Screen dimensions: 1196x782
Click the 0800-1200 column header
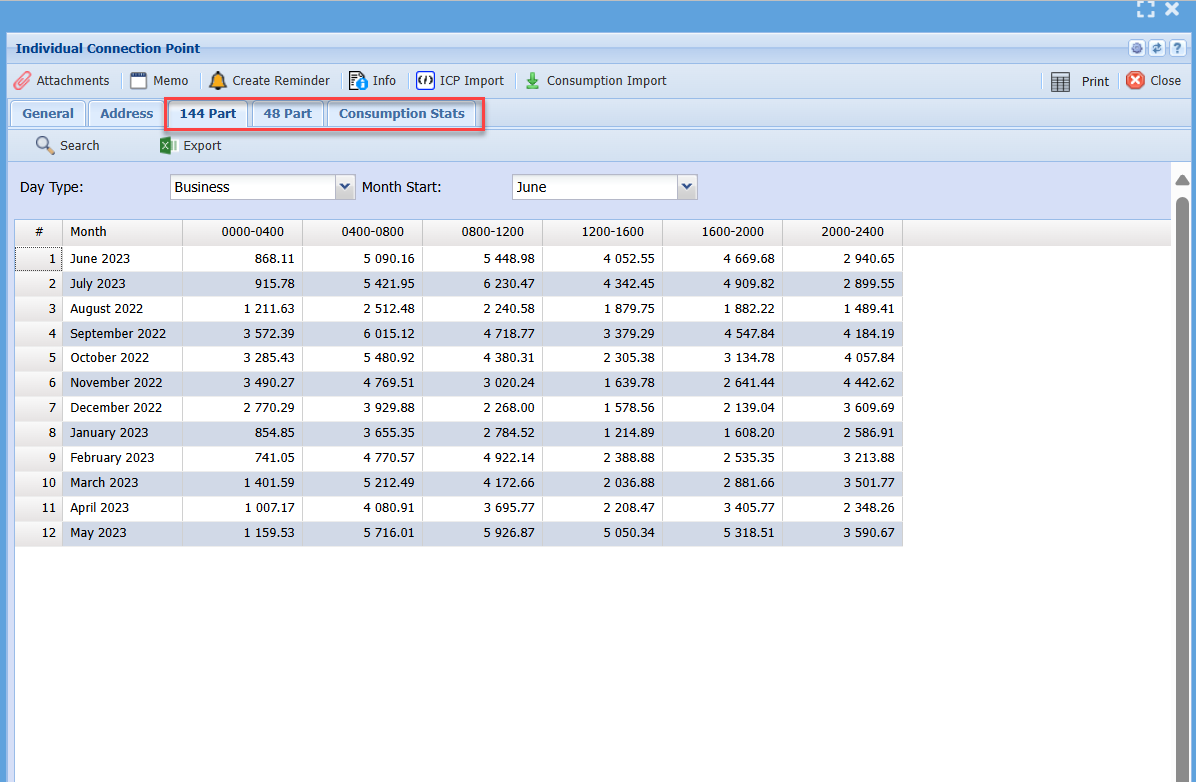(x=492, y=232)
